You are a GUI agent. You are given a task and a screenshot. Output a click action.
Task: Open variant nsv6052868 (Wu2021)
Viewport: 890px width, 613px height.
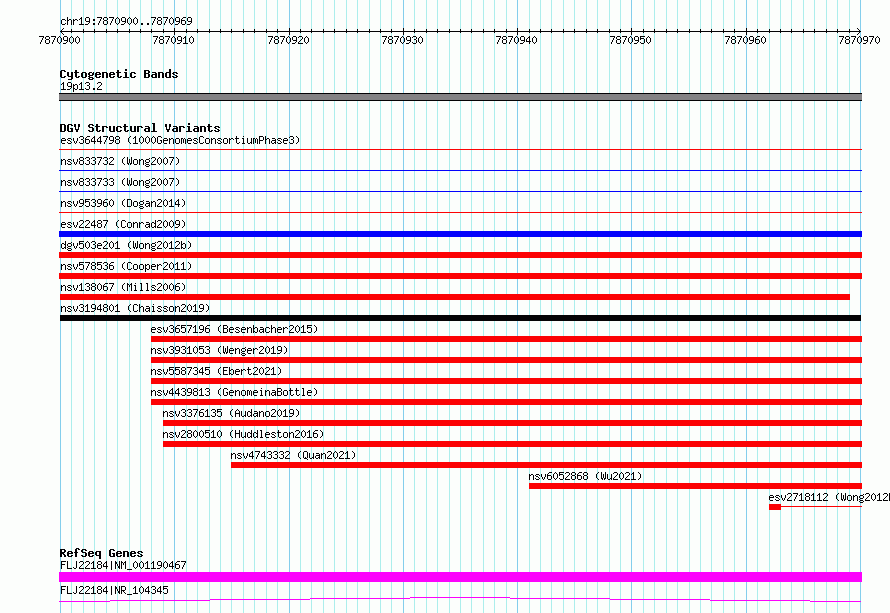585,476
